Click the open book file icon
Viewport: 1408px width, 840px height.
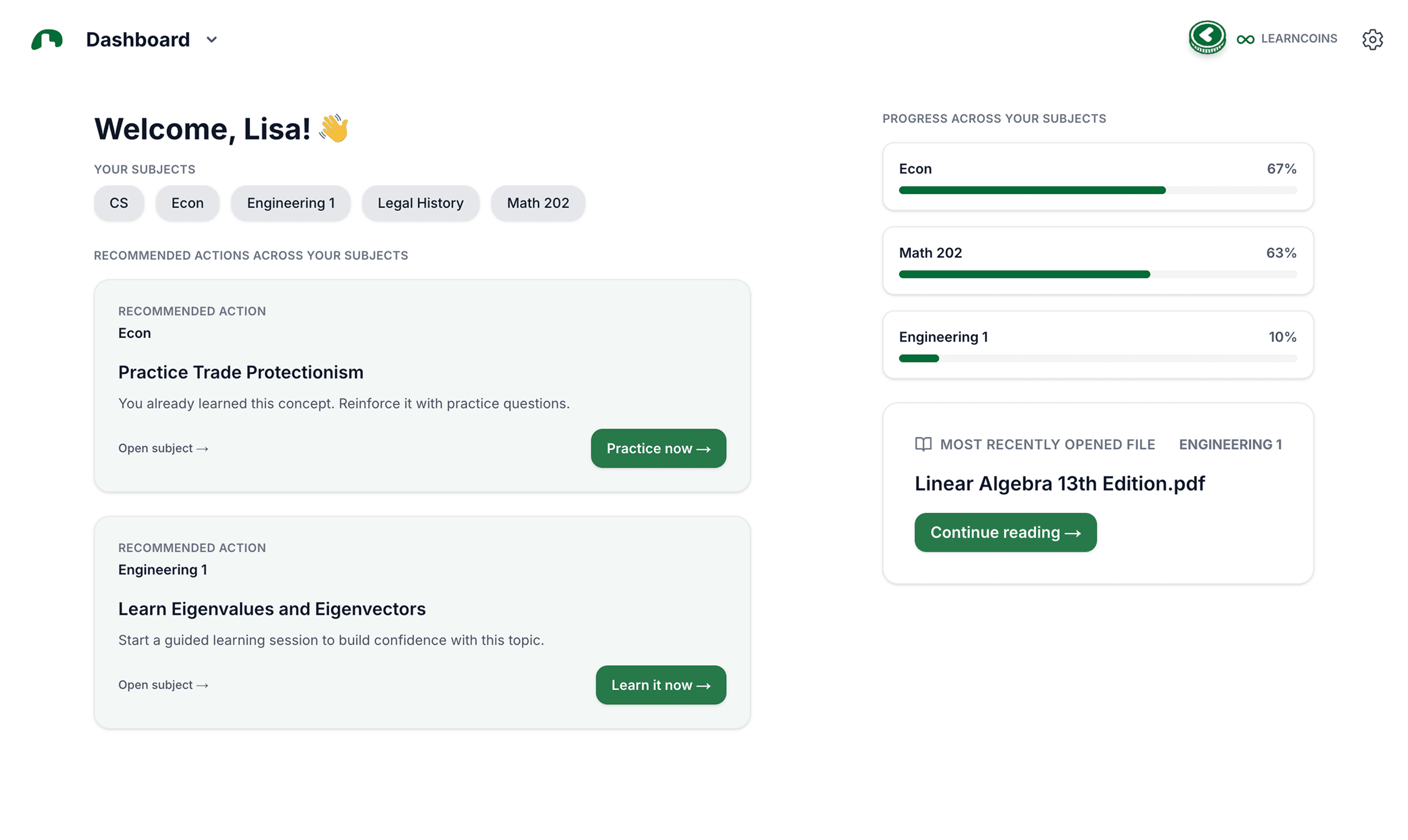(x=923, y=445)
